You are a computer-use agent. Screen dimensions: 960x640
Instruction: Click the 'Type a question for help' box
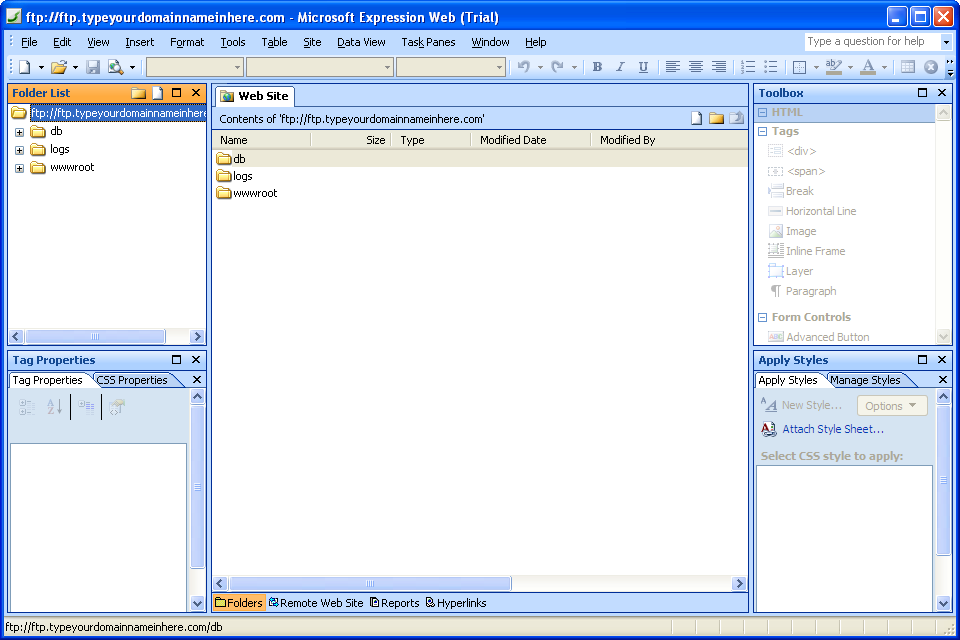point(872,42)
